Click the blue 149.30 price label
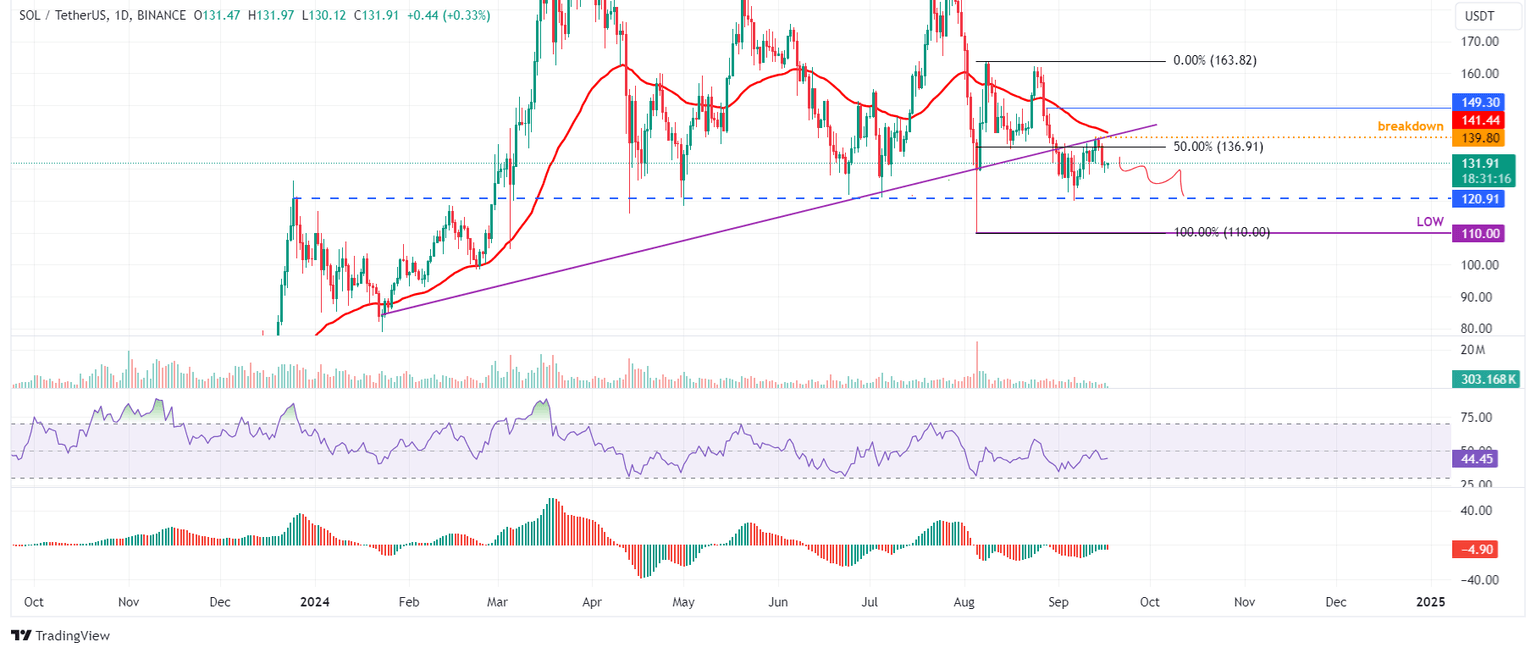 click(1477, 102)
